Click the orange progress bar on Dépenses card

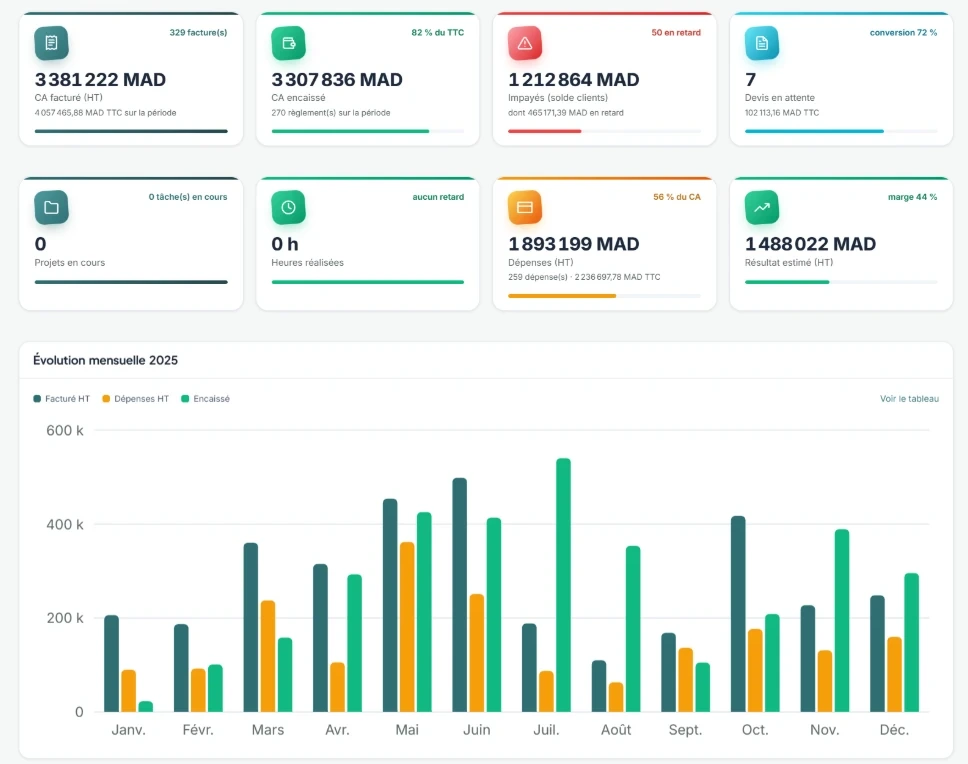(604, 296)
